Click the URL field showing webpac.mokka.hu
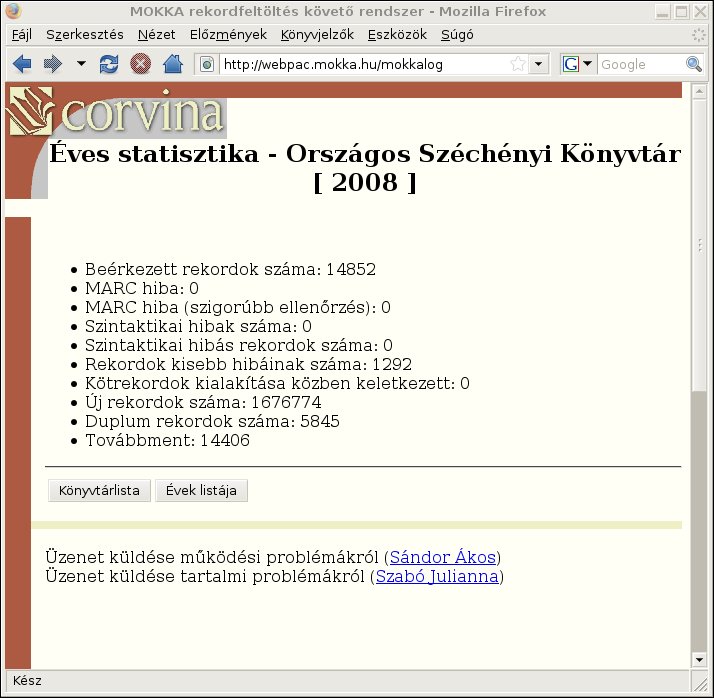The image size is (714, 698). (x=364, y=64)
